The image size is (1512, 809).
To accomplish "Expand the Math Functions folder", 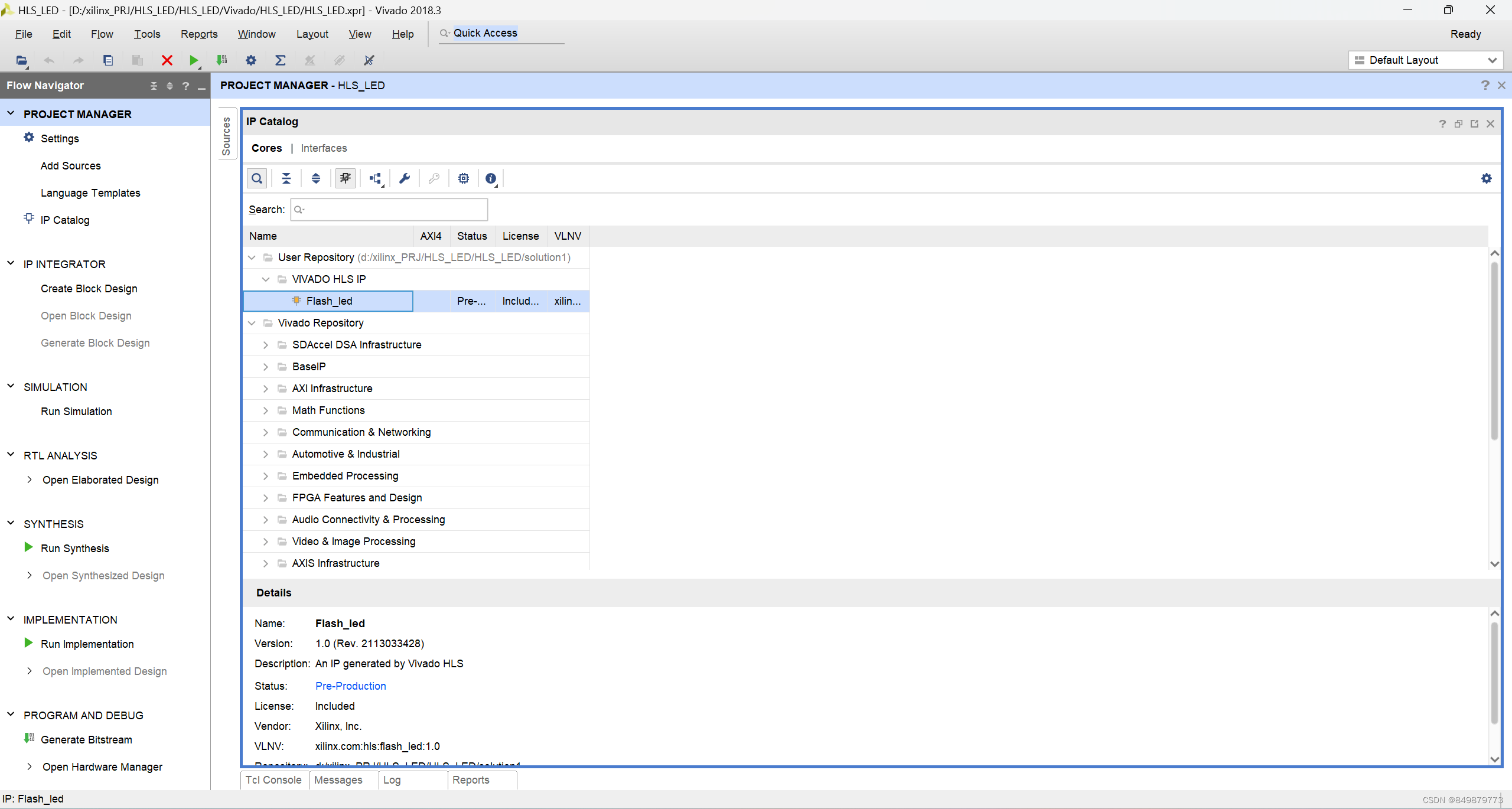I will coord(266,410).
